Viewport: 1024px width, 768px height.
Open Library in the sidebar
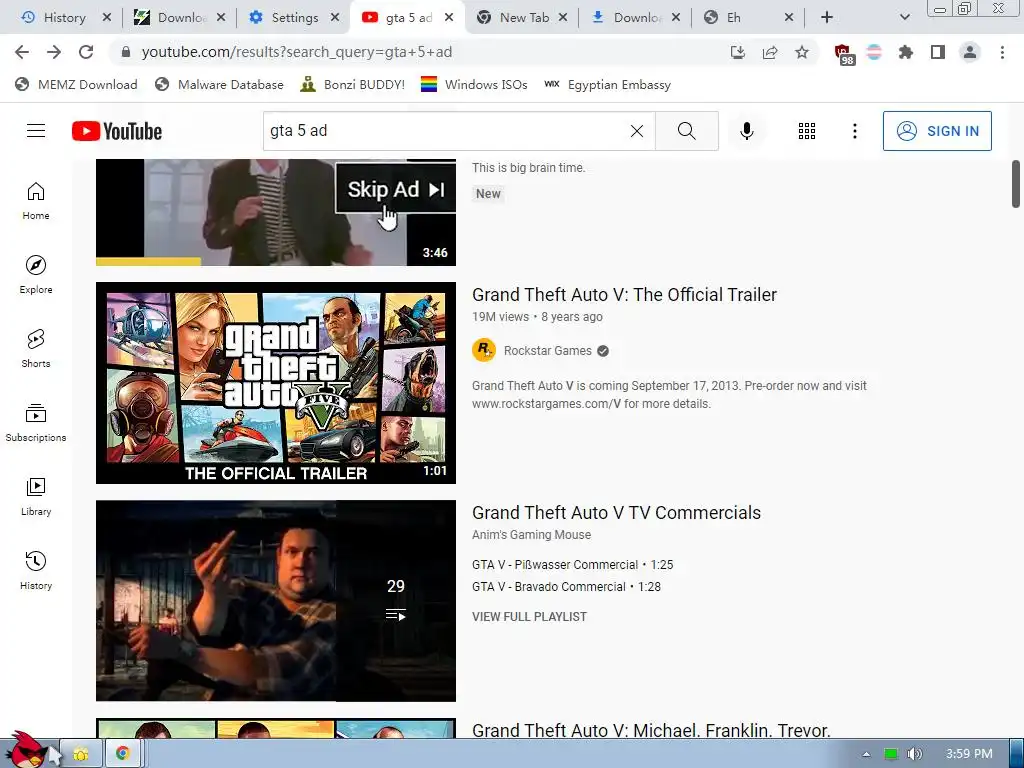(36, 497)
